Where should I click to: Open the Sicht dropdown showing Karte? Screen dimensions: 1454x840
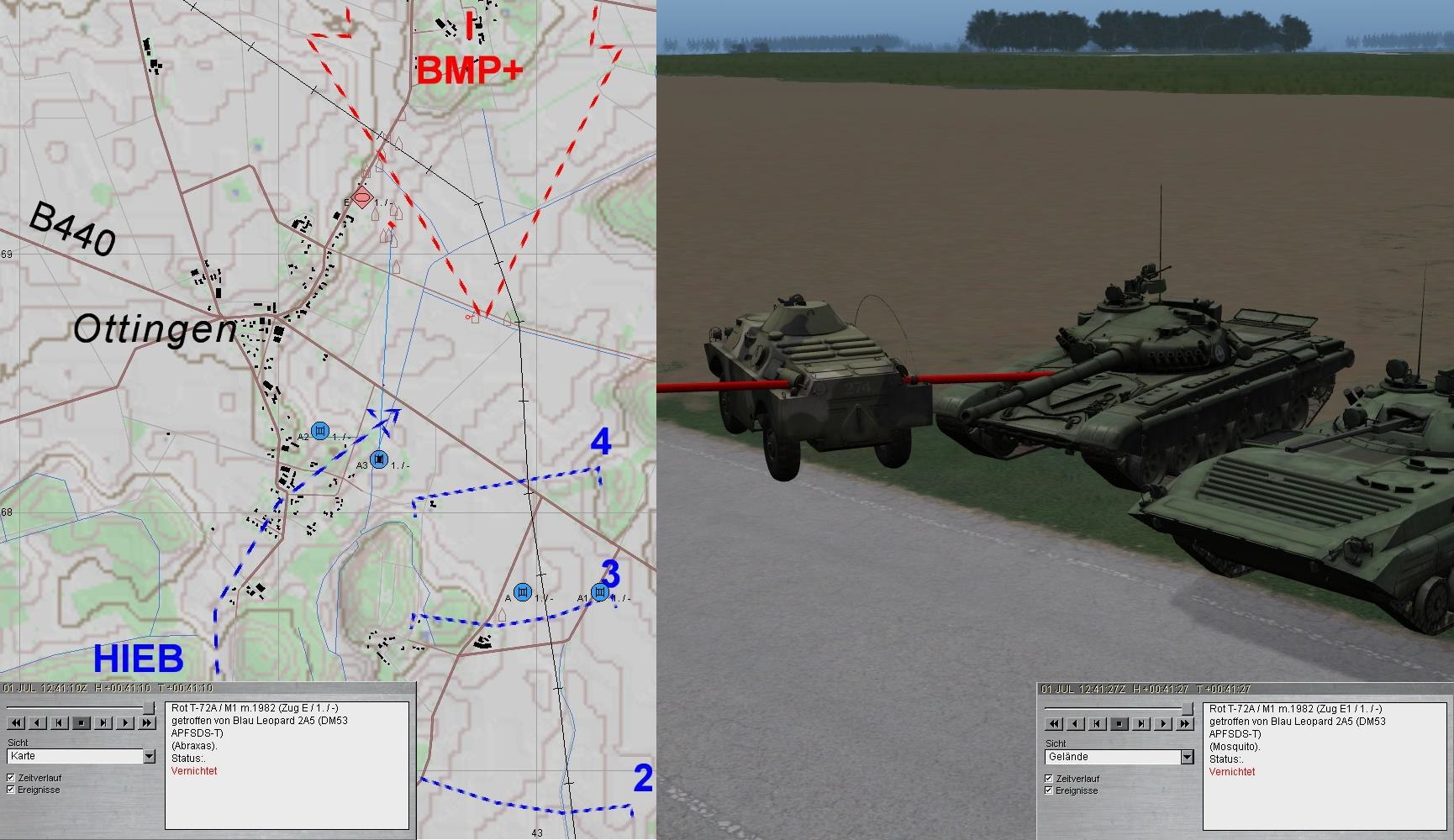click(x=149, y=757)
